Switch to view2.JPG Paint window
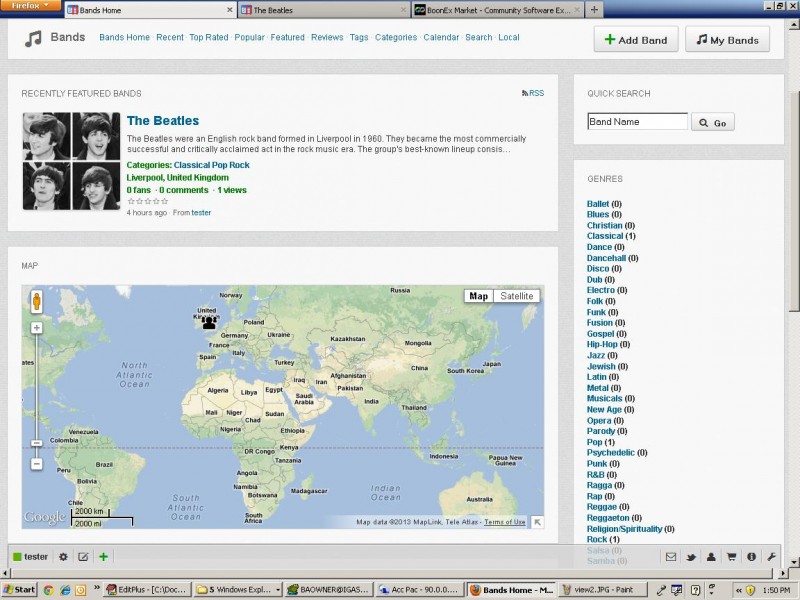This screenshot has height=600, width=800. point(603,590)
